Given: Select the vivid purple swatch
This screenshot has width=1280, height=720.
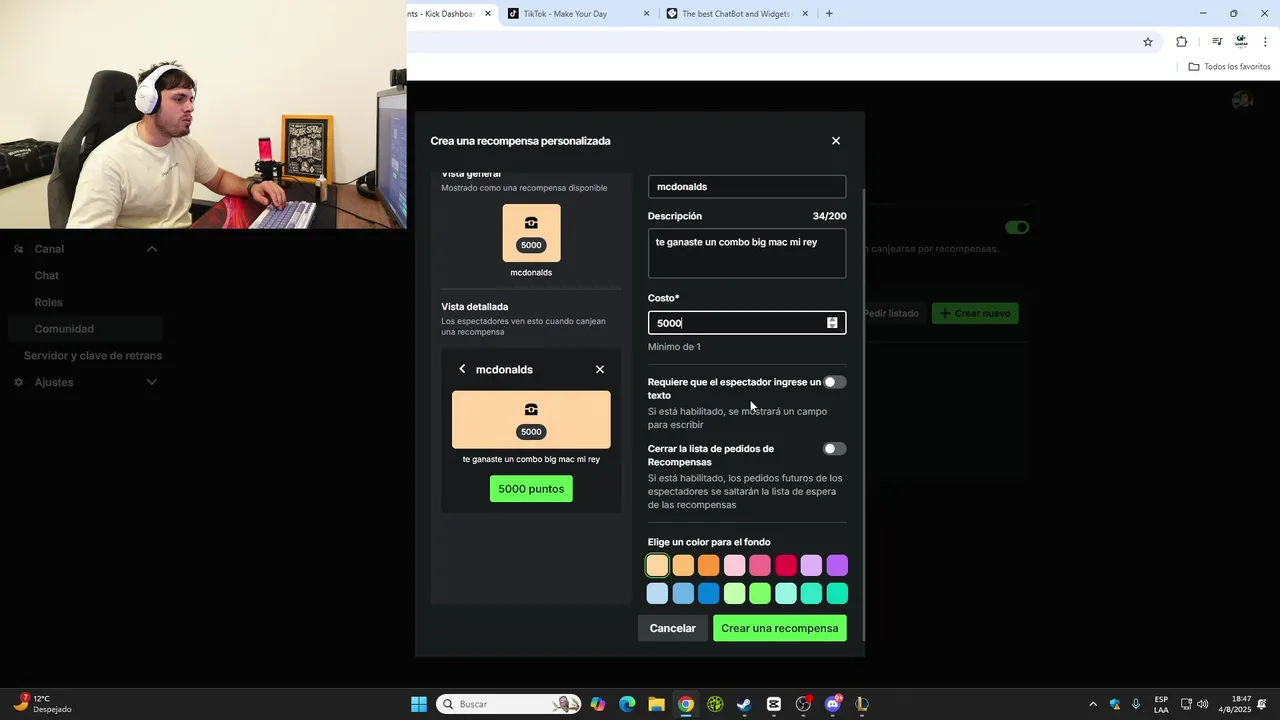Looking at the screenshot, I should (x=837, y=566).
